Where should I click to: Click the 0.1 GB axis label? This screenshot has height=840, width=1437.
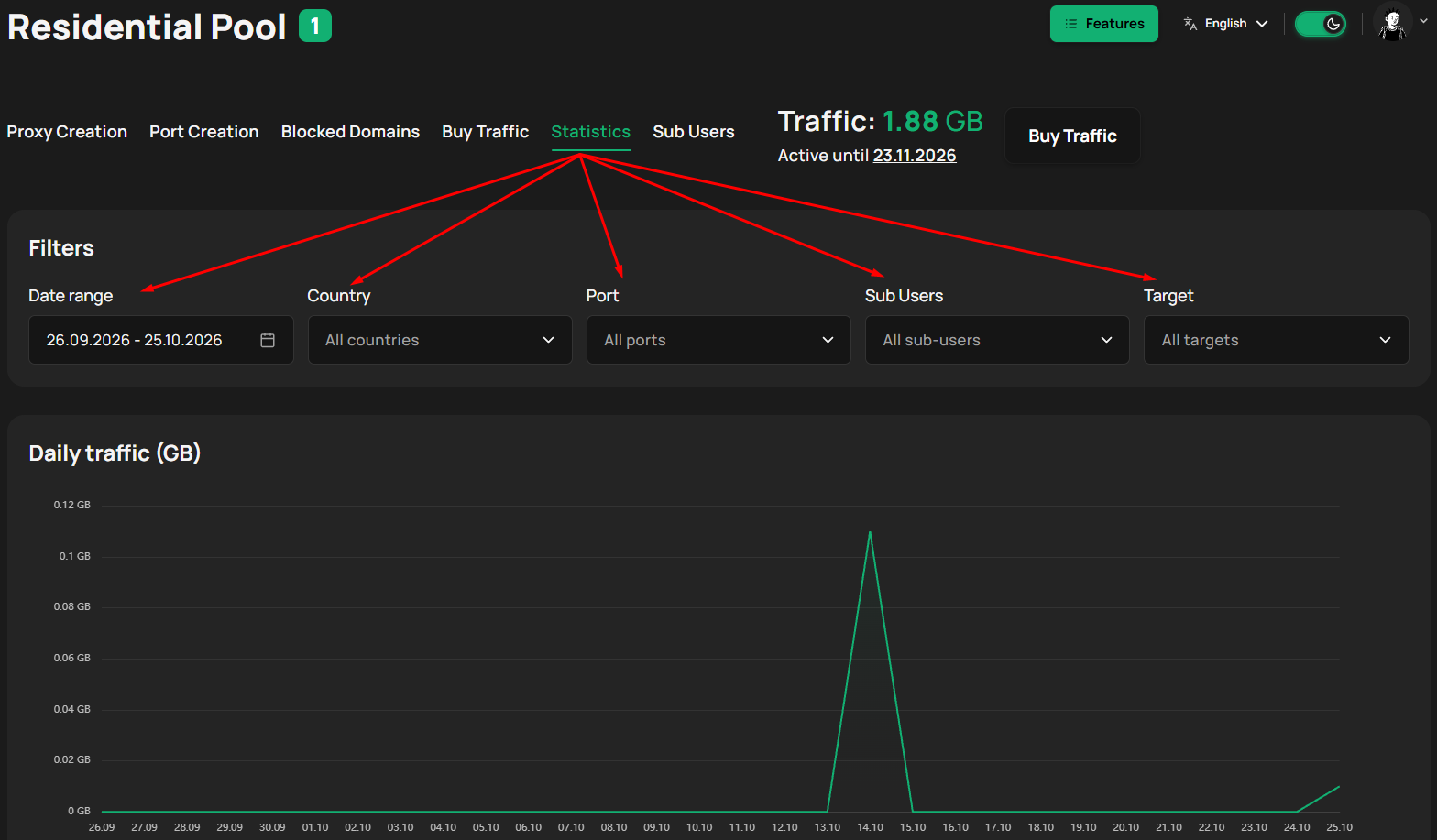pos(75,556)
